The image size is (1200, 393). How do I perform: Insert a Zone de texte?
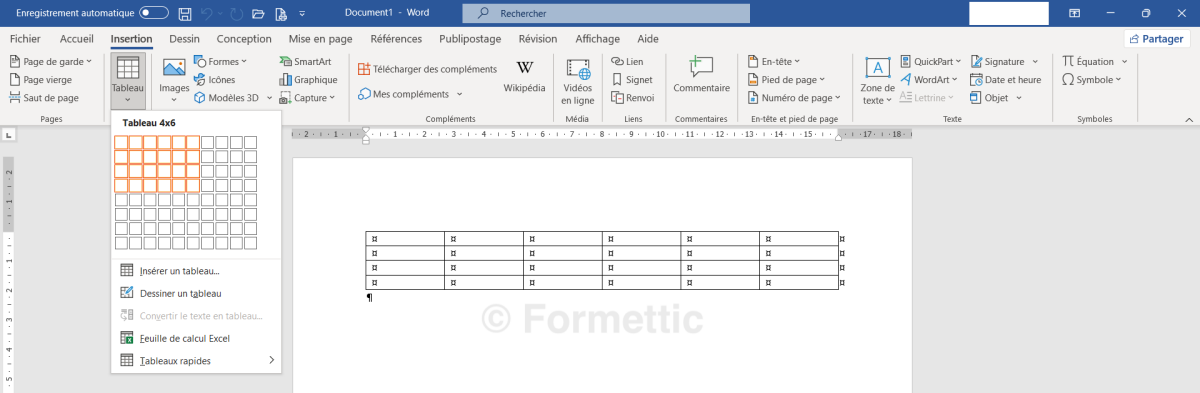pyautogui.click(x=878, y=80)
